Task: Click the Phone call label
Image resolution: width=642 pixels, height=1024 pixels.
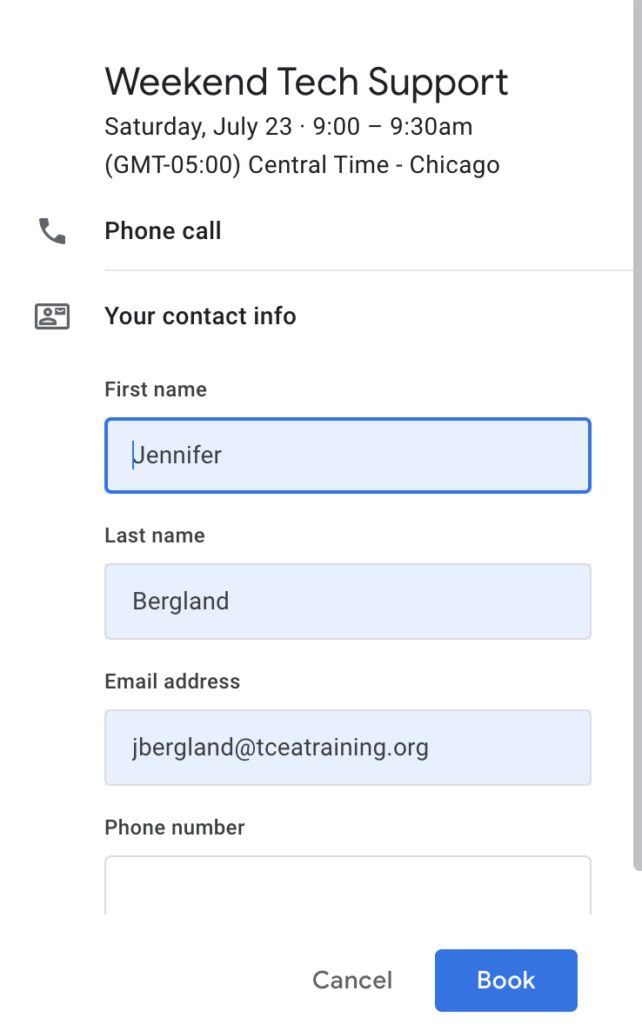Action: 163,231
